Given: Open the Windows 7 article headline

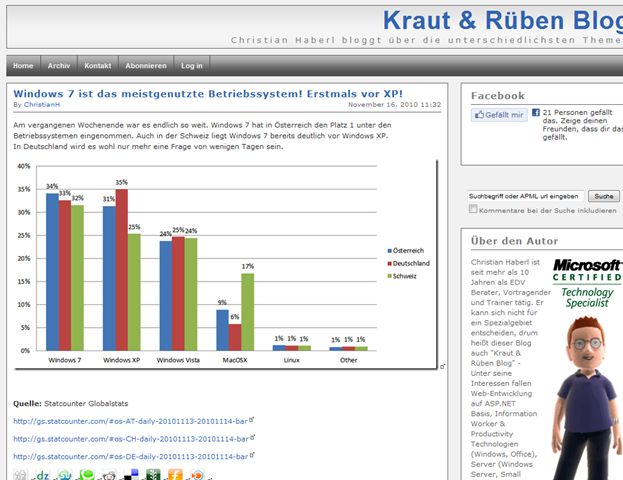Looking at the screenshot, I should [208, 94].
